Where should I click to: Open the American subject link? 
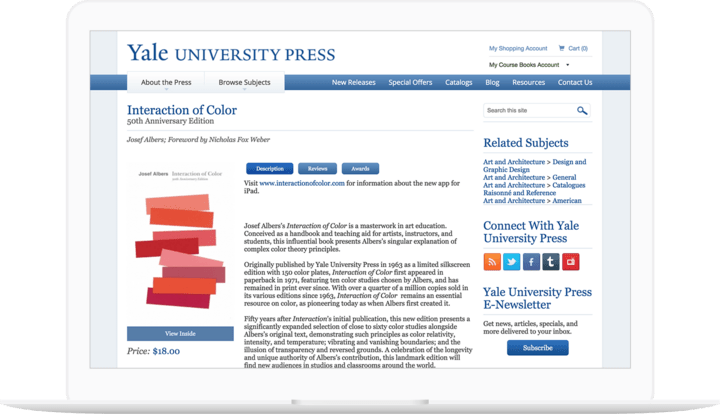click(567, 201)
